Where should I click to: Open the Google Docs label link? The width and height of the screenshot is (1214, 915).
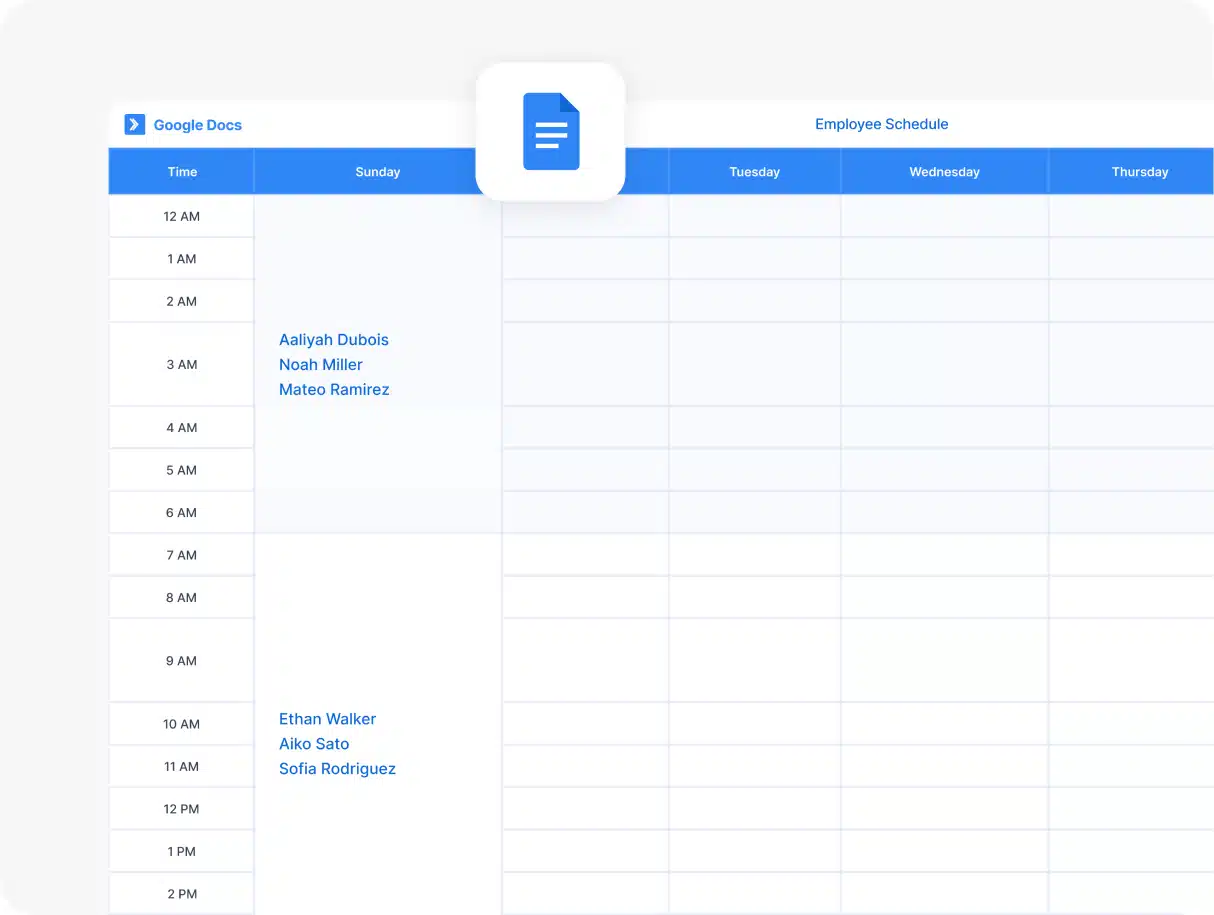(197, 125)
